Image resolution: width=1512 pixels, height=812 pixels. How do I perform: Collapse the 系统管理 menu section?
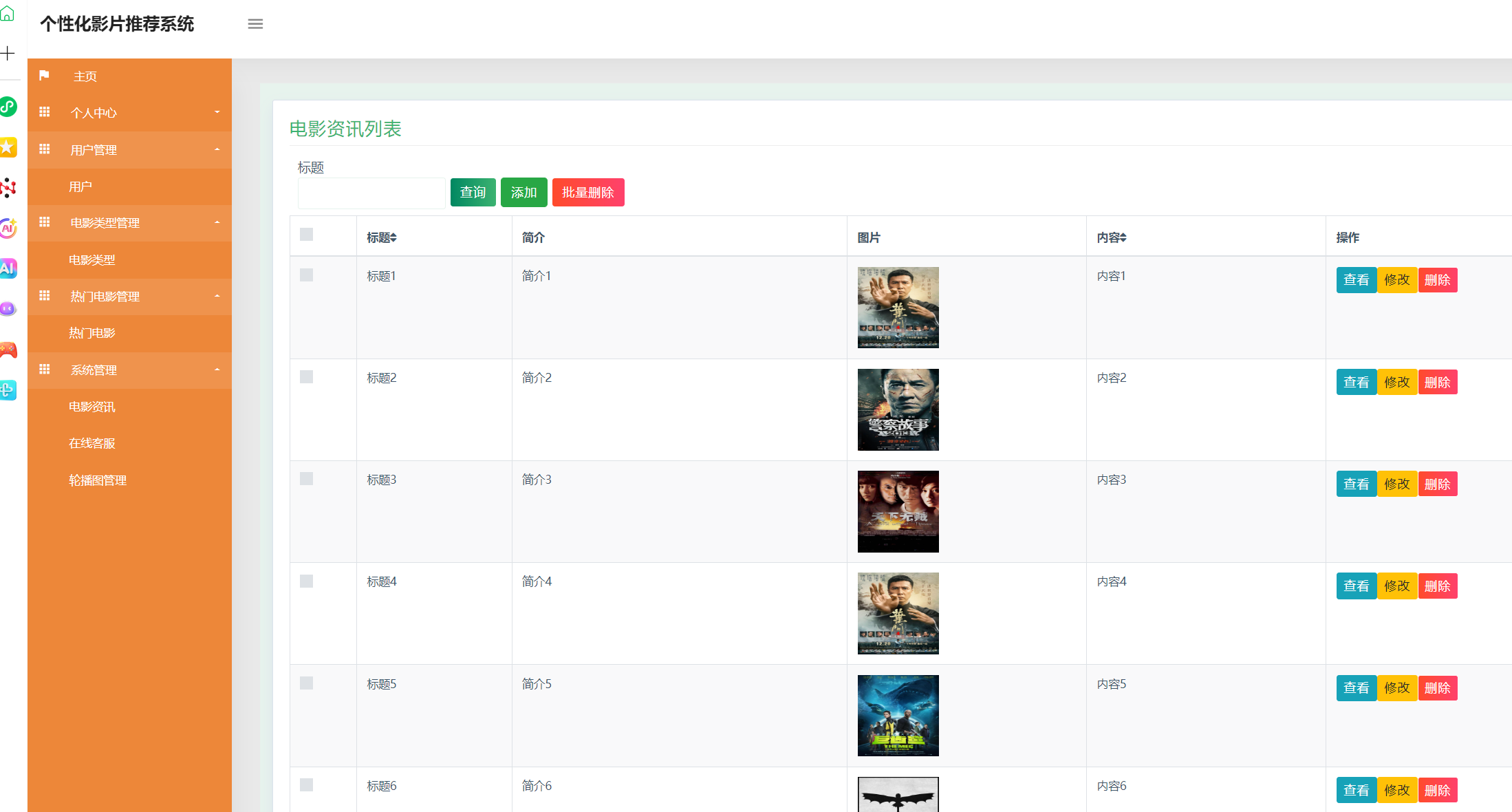point(217,370)
